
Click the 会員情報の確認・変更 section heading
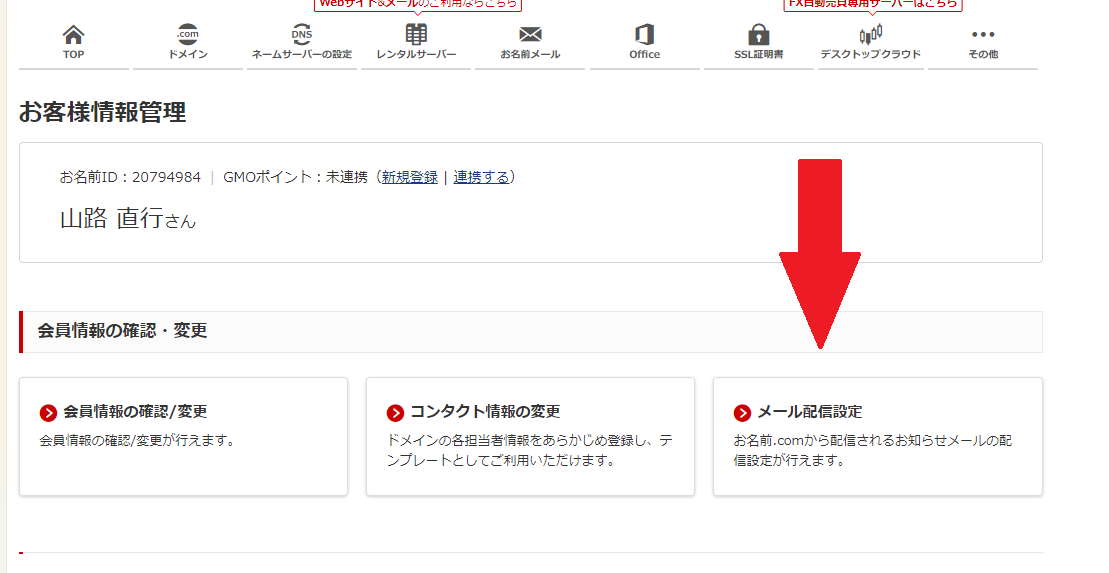coord(122,330)
